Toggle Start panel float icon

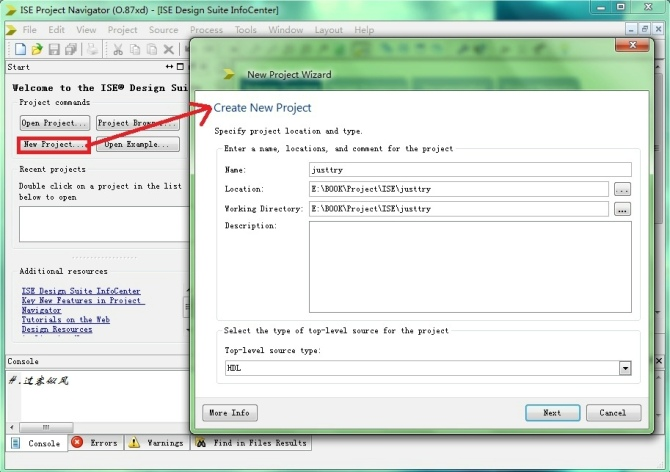pyautogui.click(x=180, y=67)
